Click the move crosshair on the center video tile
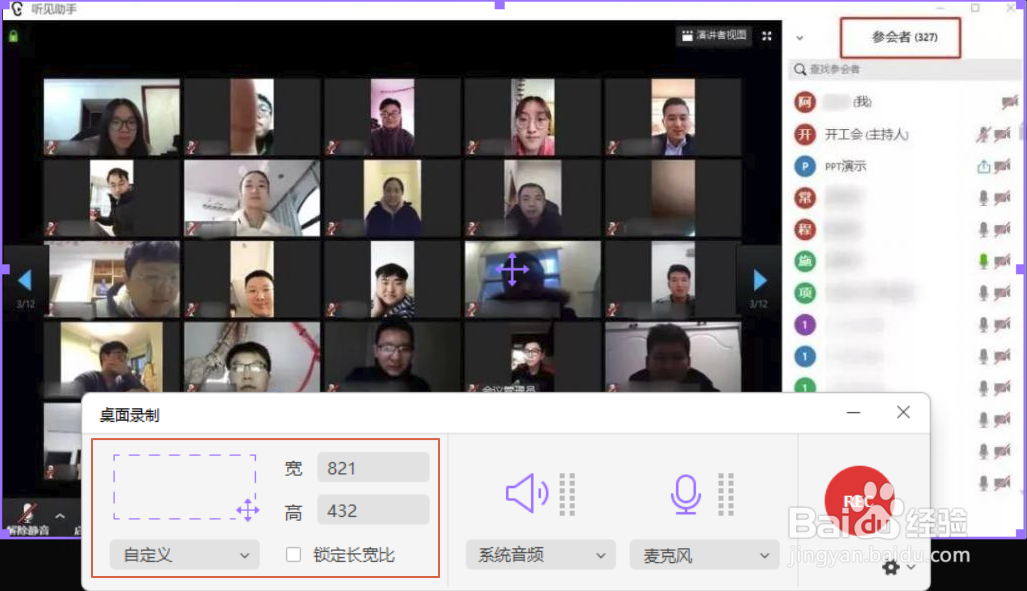This screenshot has width=1027, height=591. tap(512, 269)
